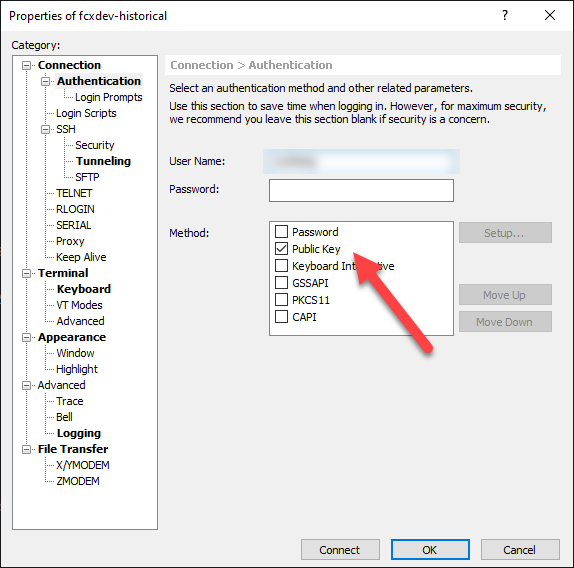Close the Properties dialog window
The image size is (574, 568).
(x=550, y=15)
